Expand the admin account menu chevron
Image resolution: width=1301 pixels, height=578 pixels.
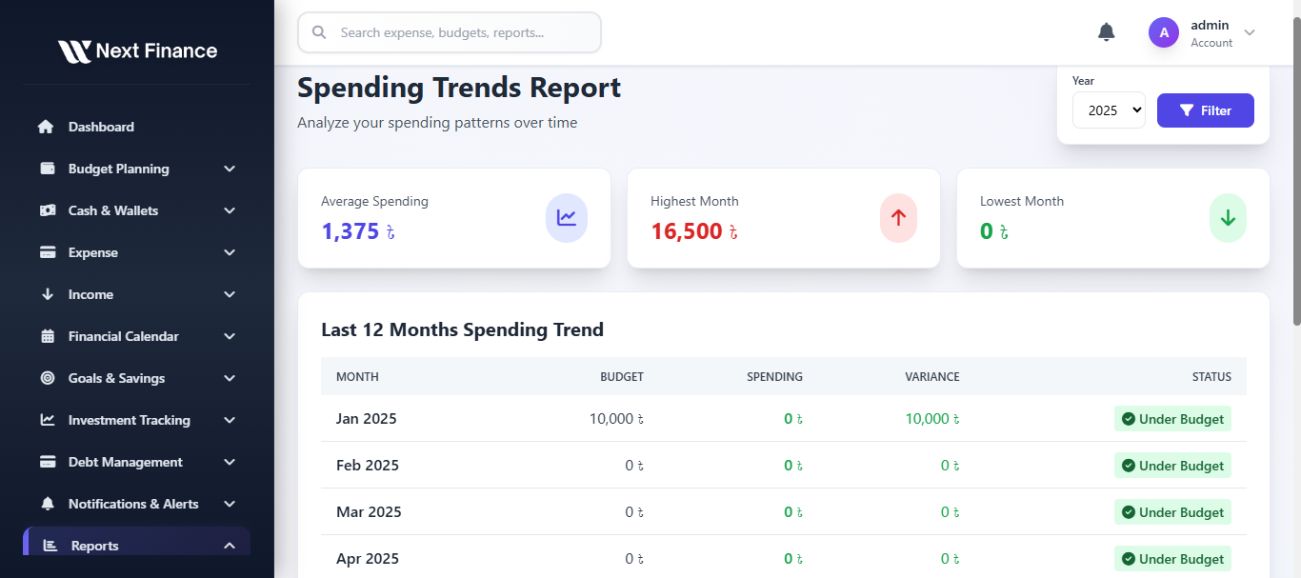1249,33
